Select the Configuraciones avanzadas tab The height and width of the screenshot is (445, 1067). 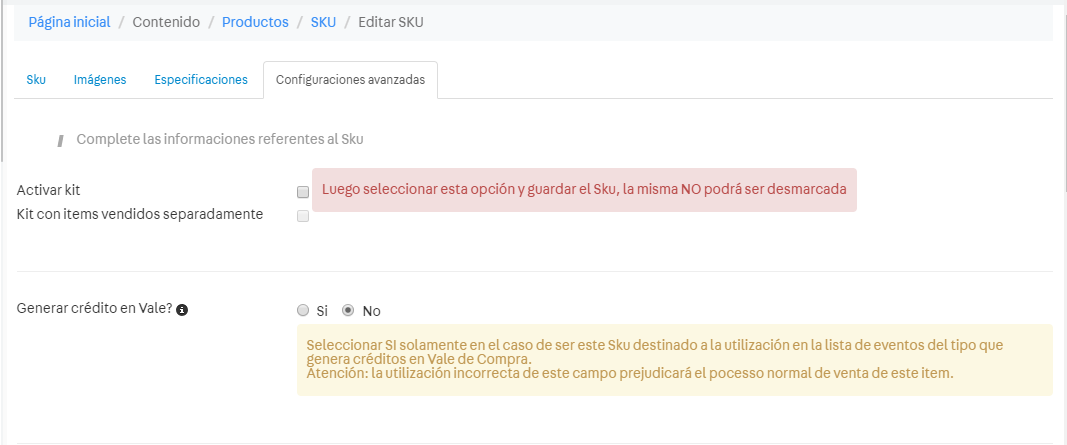[350, 80]
